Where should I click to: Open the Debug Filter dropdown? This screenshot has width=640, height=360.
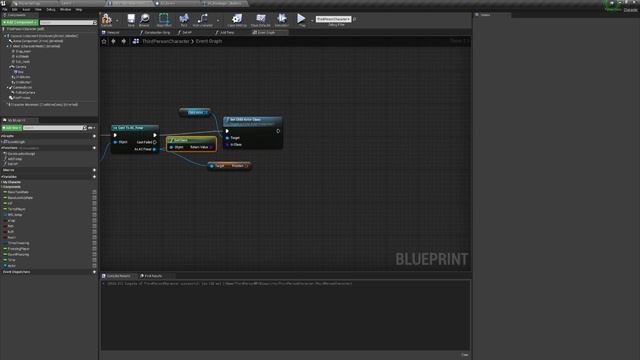pos(333,19)
